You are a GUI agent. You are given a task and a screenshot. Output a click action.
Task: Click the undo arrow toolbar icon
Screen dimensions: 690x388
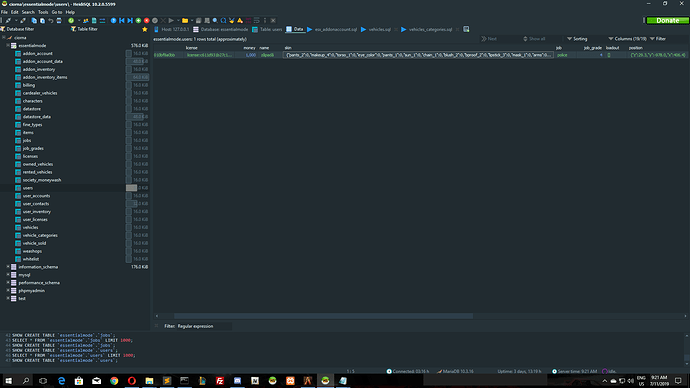51,21
